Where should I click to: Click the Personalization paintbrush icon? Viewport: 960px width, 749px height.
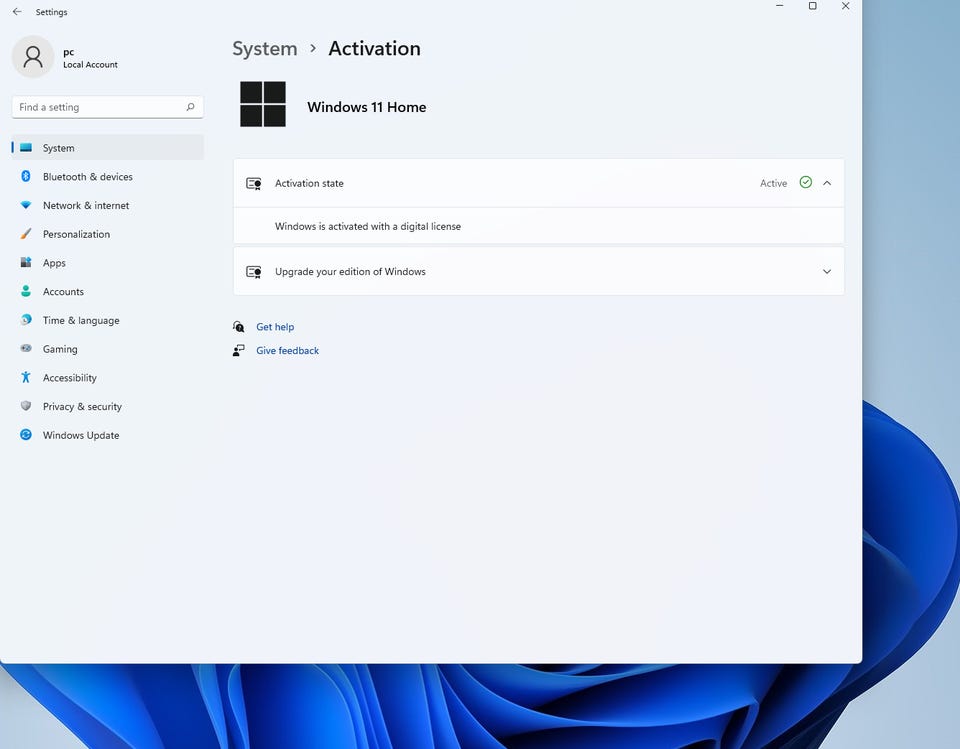click(26, 234)
